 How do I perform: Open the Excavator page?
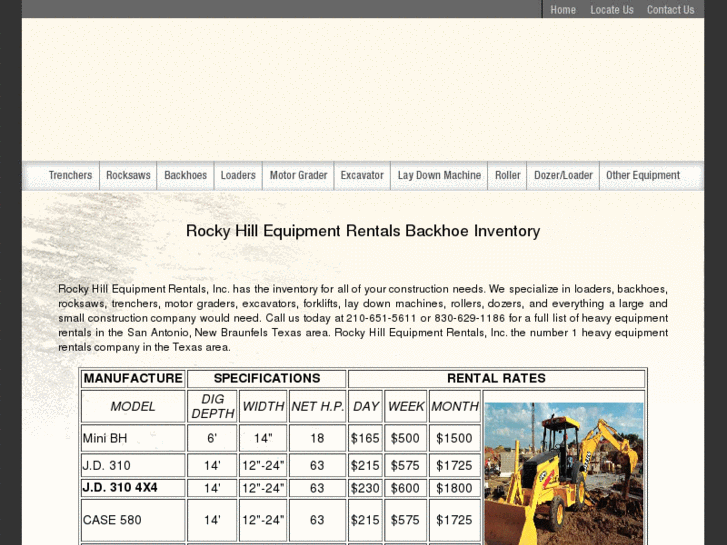tap(362, 175)
